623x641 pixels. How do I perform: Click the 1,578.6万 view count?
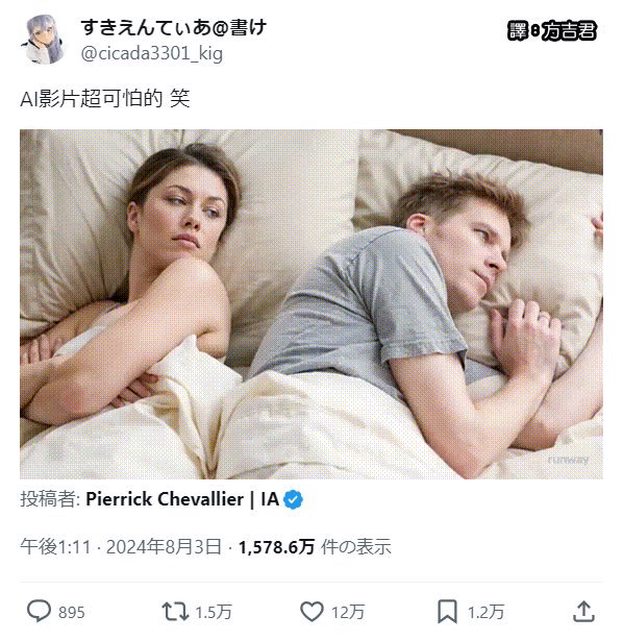277,547
